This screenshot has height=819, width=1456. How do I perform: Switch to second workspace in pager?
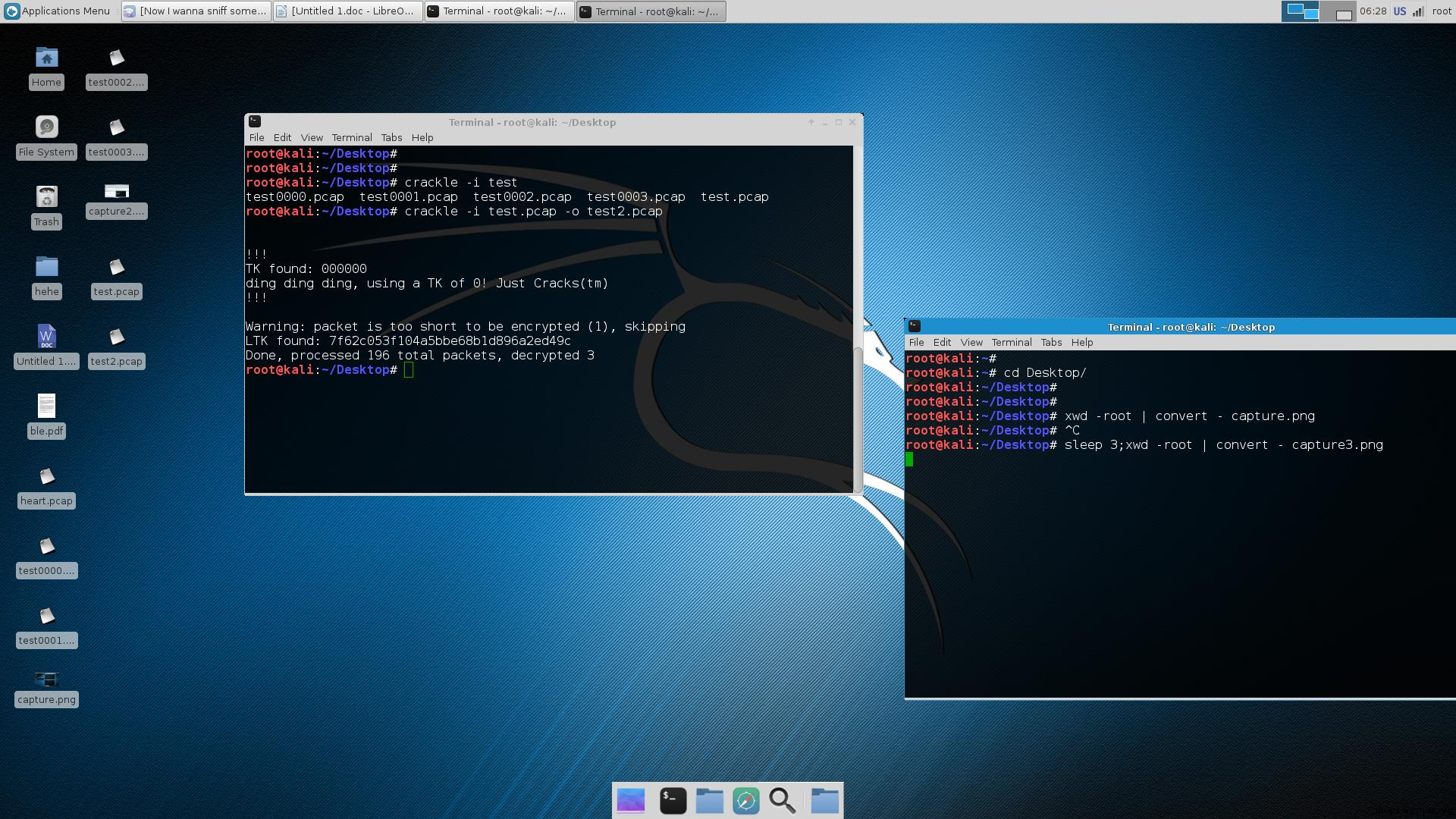pyautogui.click(x=1338, y=11)
